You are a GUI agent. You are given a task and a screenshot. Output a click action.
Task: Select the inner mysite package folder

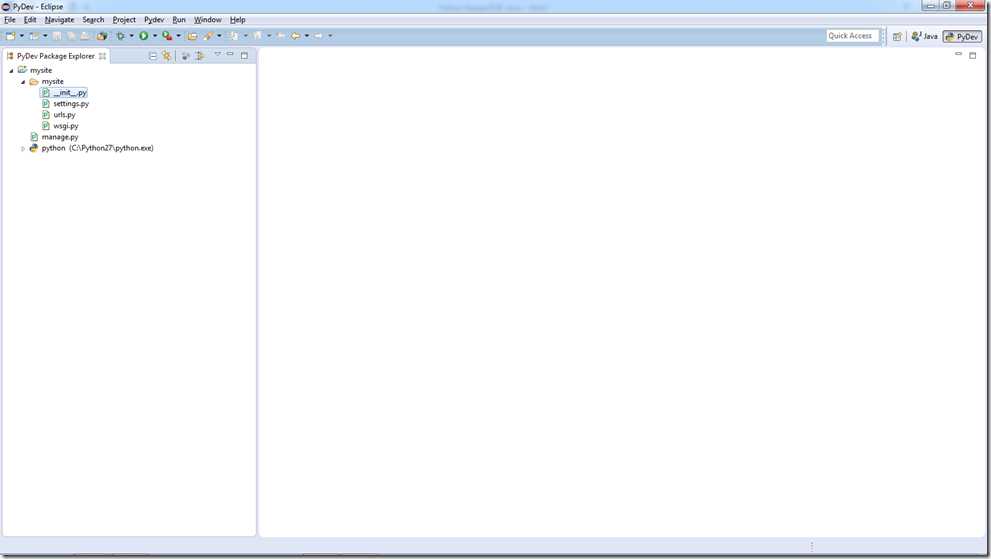click(52, 82)
